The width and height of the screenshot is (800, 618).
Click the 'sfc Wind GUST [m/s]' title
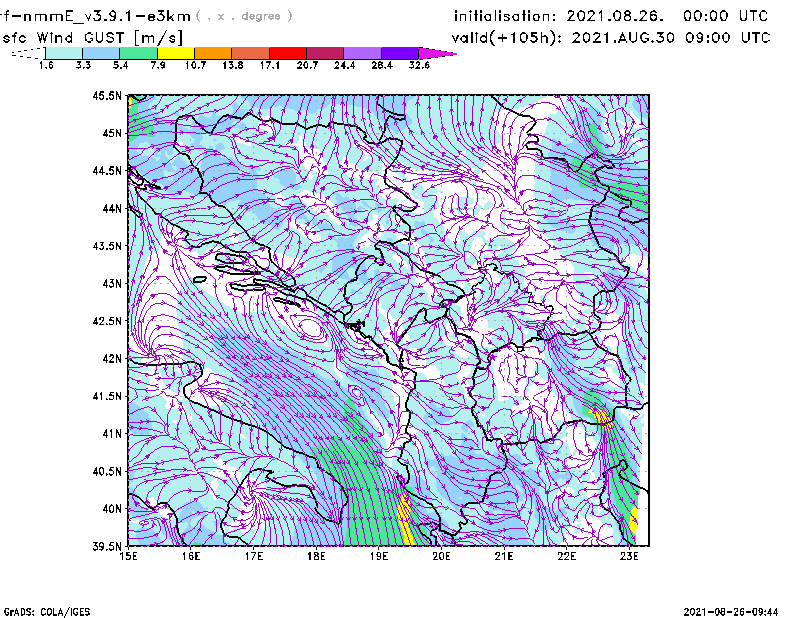pyautogui.click(x=92, y=38)
